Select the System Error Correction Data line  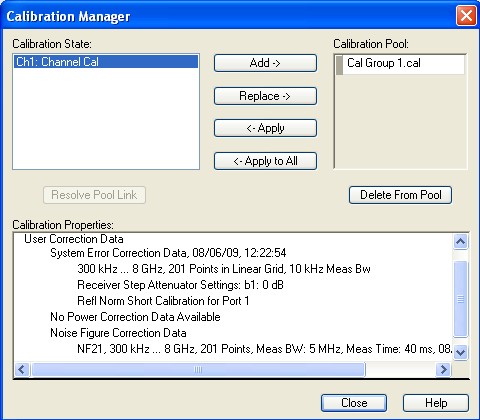coord(168,253)
